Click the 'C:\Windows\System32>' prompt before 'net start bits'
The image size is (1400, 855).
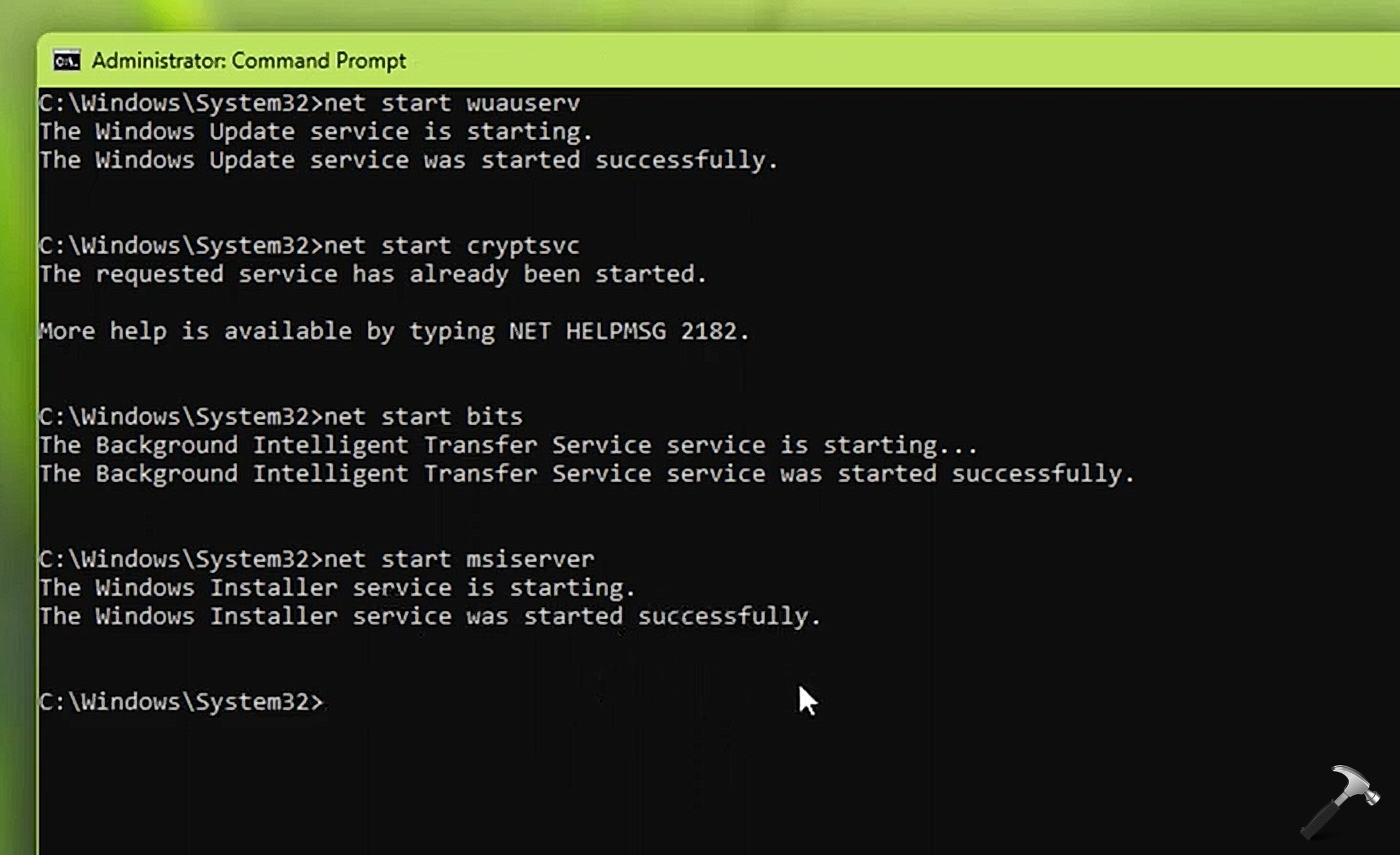181,416
